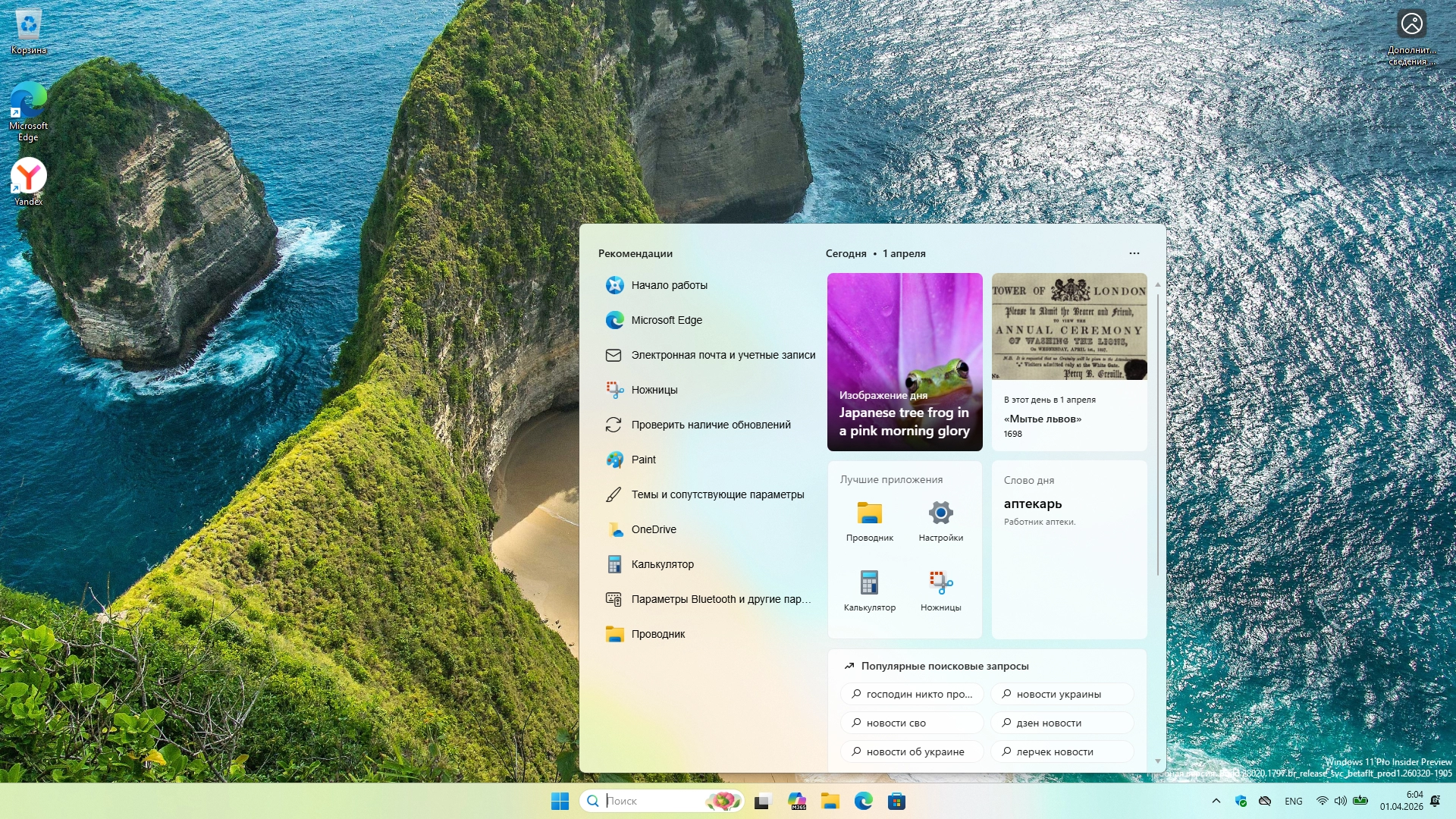
Task: Click ENG language indicator in tray
Action: point(1293,801)
